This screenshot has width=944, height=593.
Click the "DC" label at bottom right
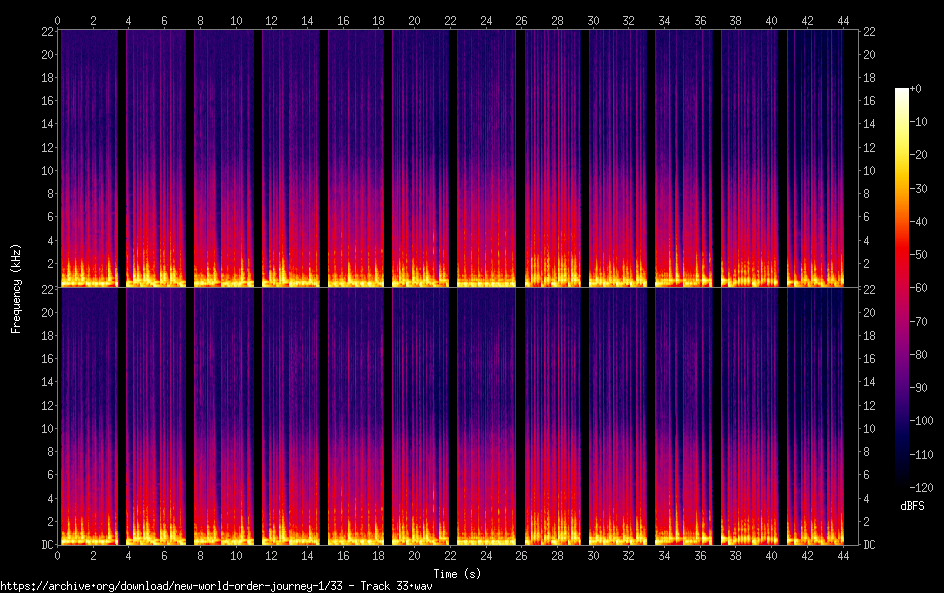pyautogui.click(x=870, y=544)
